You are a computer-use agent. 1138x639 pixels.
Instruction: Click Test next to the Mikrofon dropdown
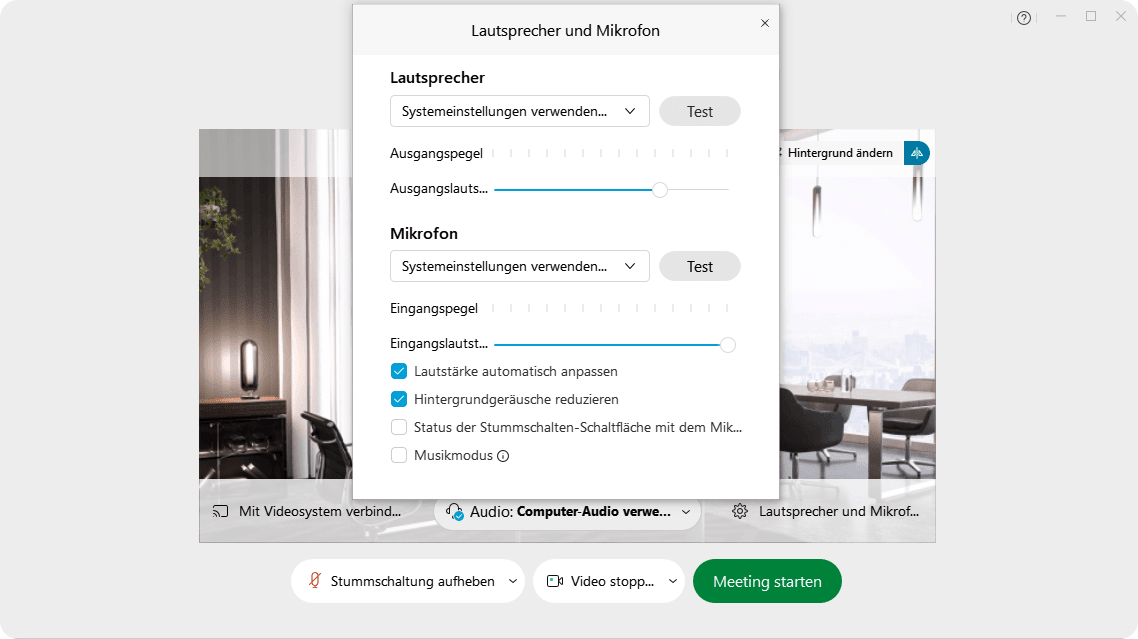699,266
